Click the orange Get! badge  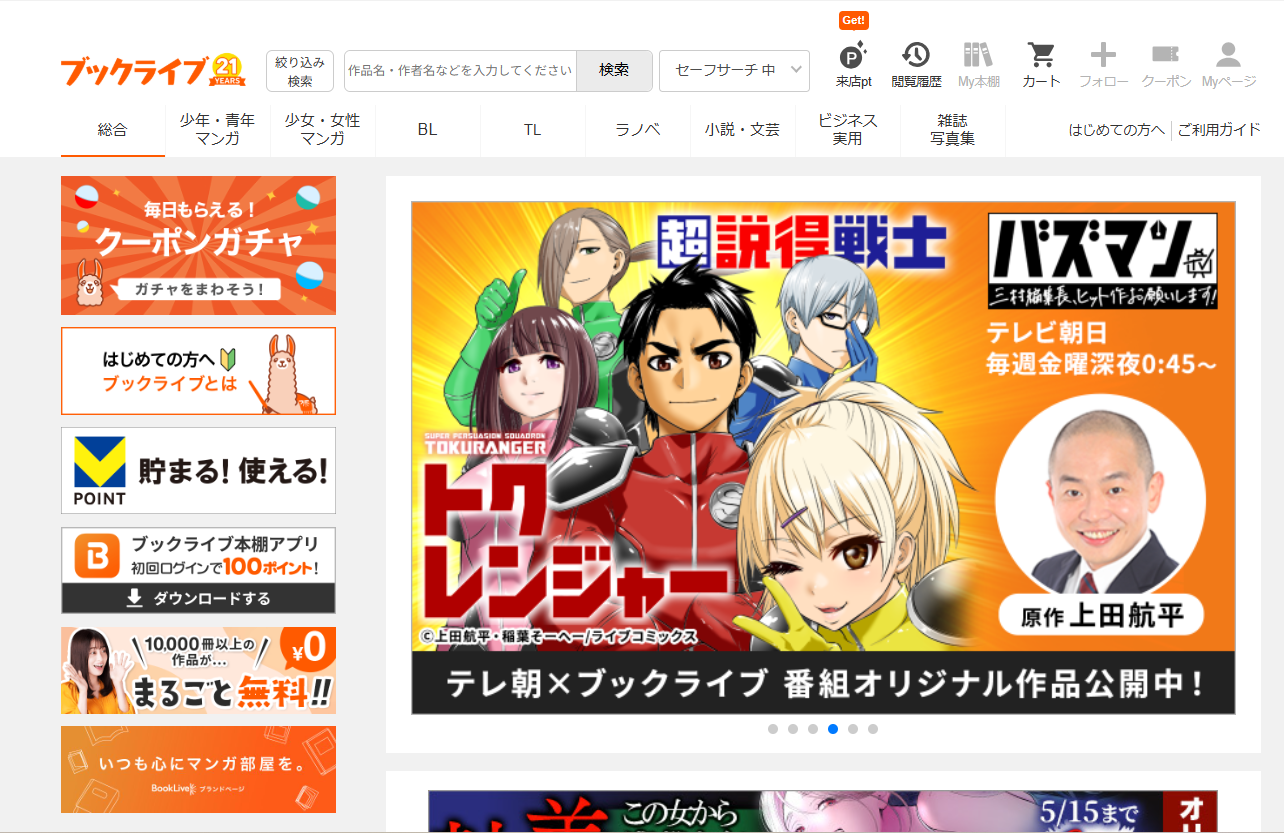tap(854, 21)
